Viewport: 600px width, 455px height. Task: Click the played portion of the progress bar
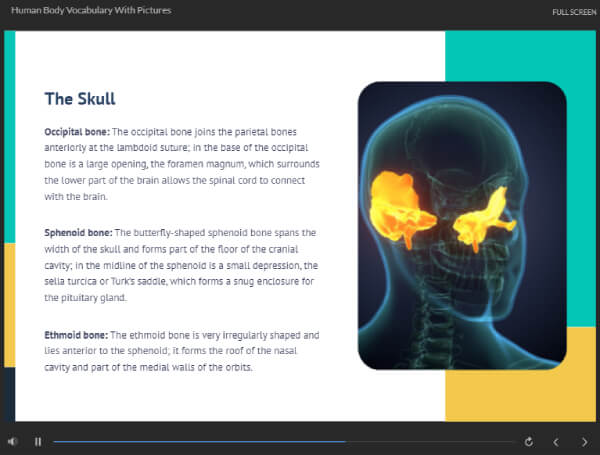199,442
